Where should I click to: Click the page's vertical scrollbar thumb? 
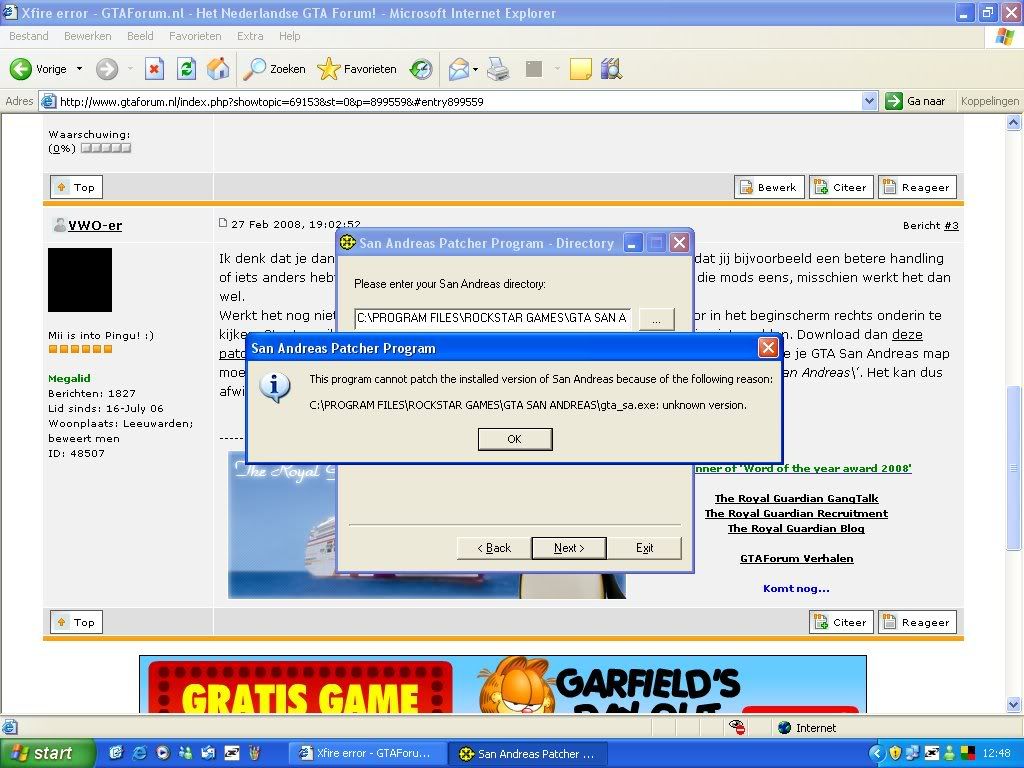(x=1014, y=467)
